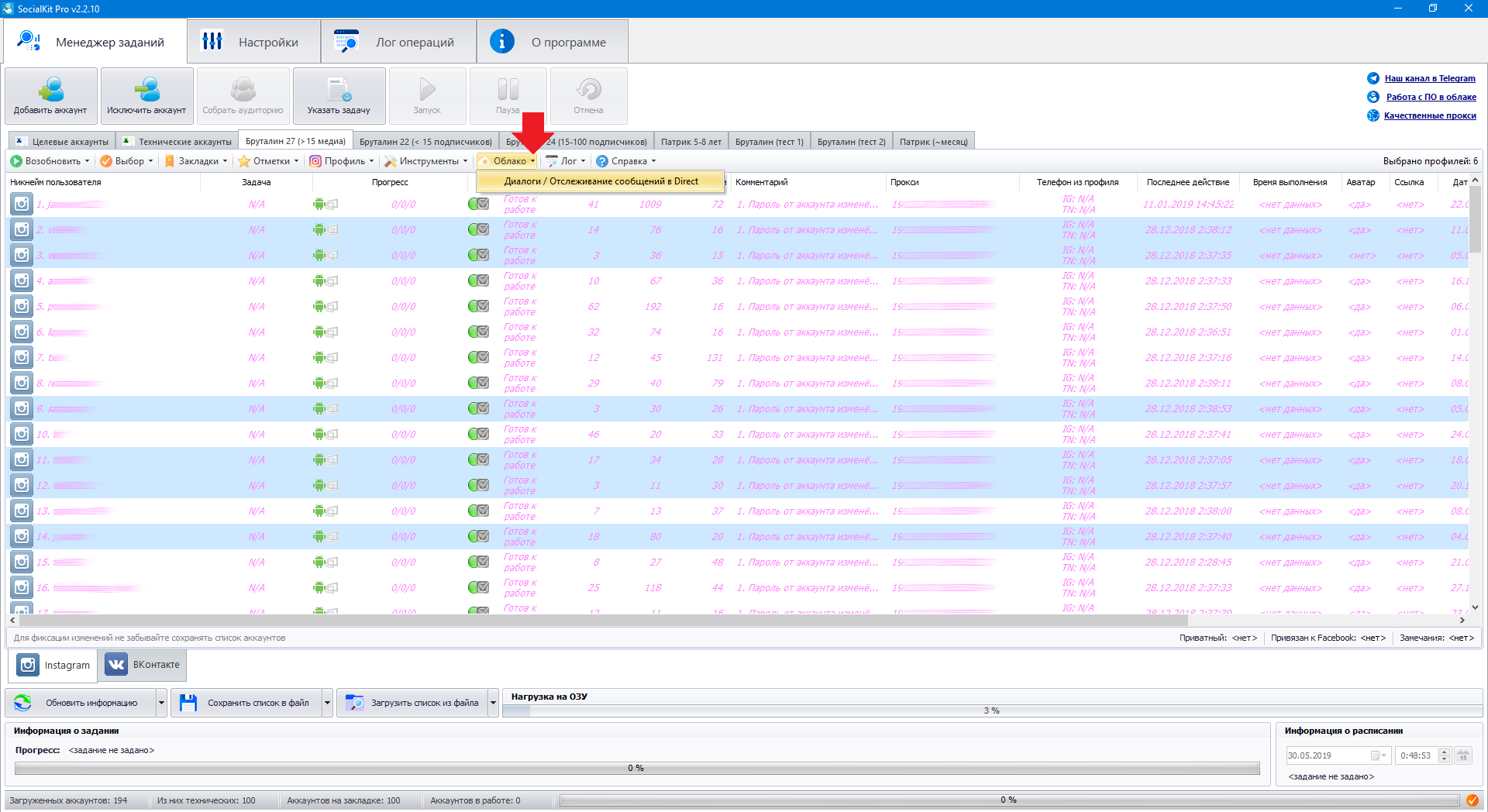Image resolution: width=1488 pixels, height=812 pixels.
Task: Click the load list from file icon
Action: pos(354,703)
